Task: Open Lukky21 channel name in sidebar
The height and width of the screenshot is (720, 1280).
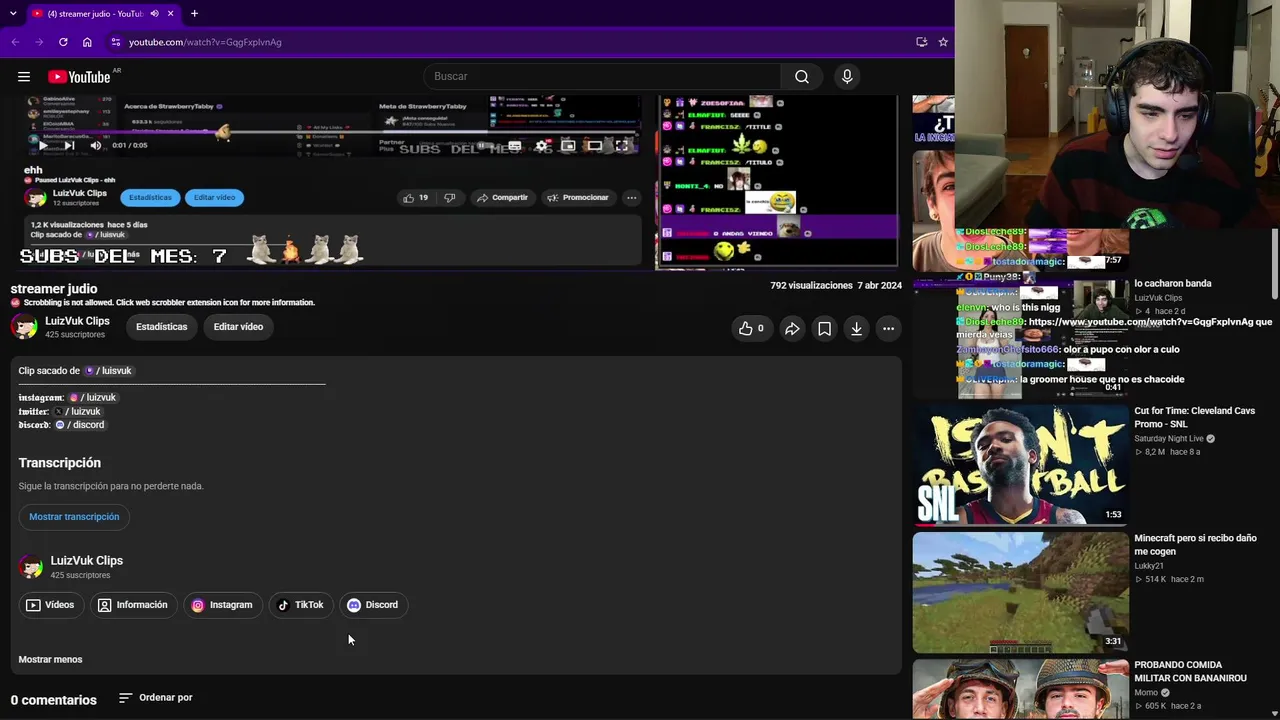Action: click(x=1150, y=566)
